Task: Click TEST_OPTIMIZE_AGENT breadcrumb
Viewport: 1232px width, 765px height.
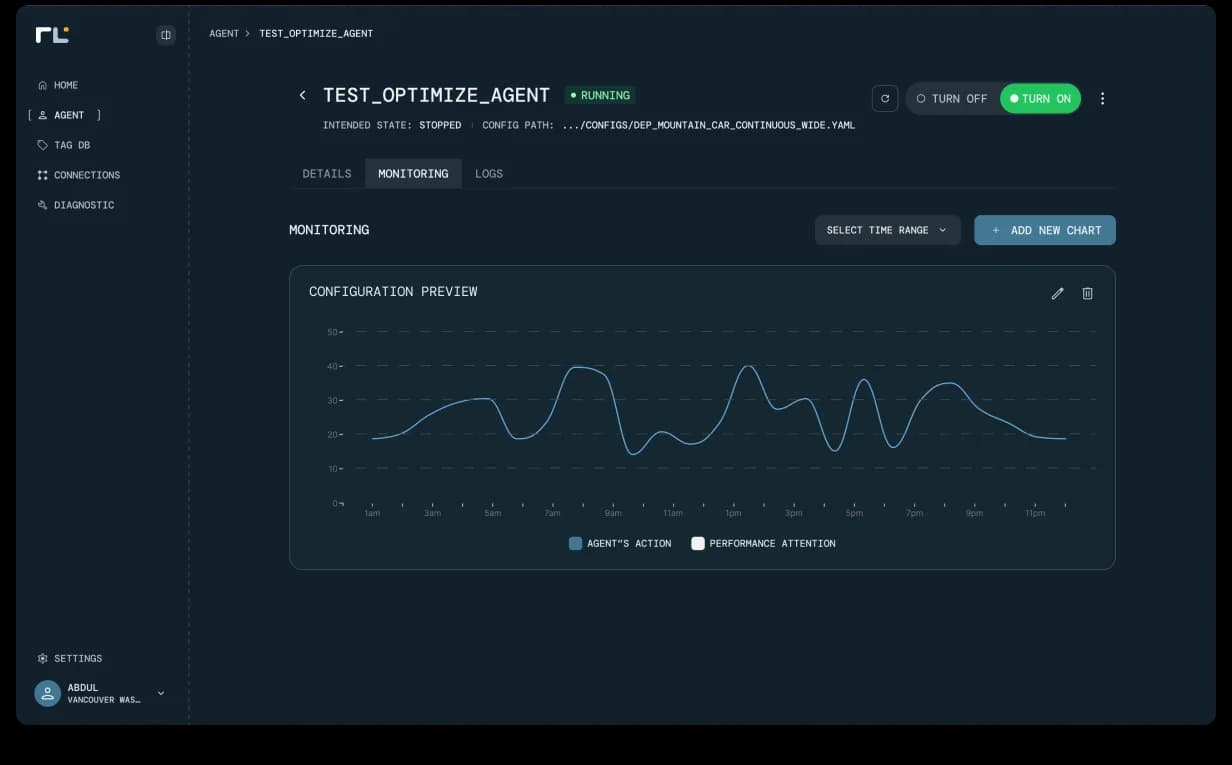Action: click(x=316, y=34)
